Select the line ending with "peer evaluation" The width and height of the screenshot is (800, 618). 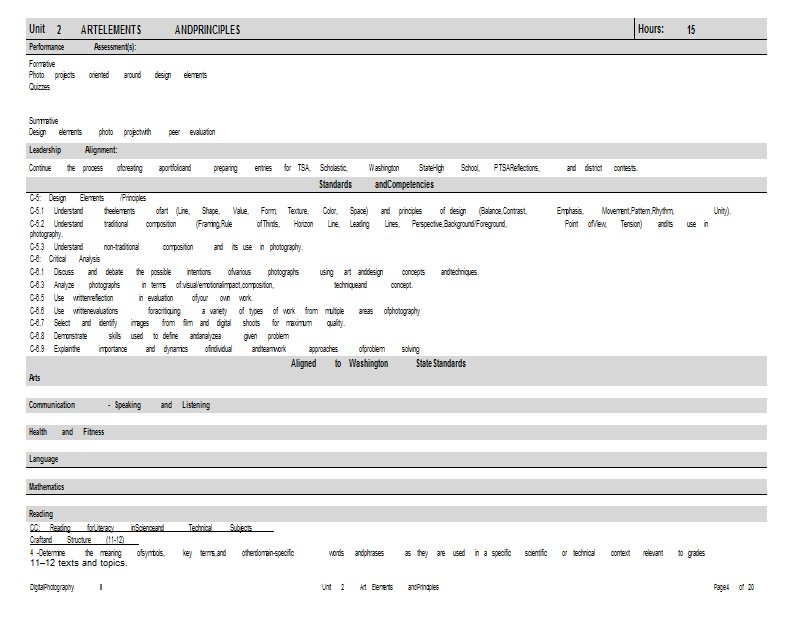click(x=122, y=132)
